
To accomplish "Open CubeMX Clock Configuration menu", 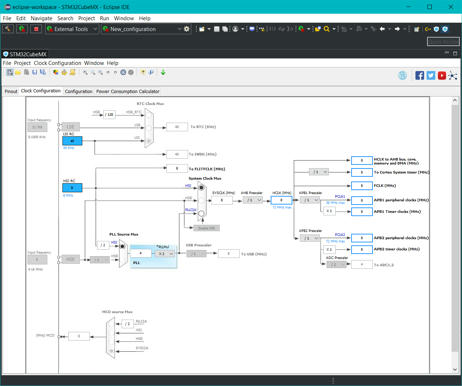I will click(x=57, y=63).
